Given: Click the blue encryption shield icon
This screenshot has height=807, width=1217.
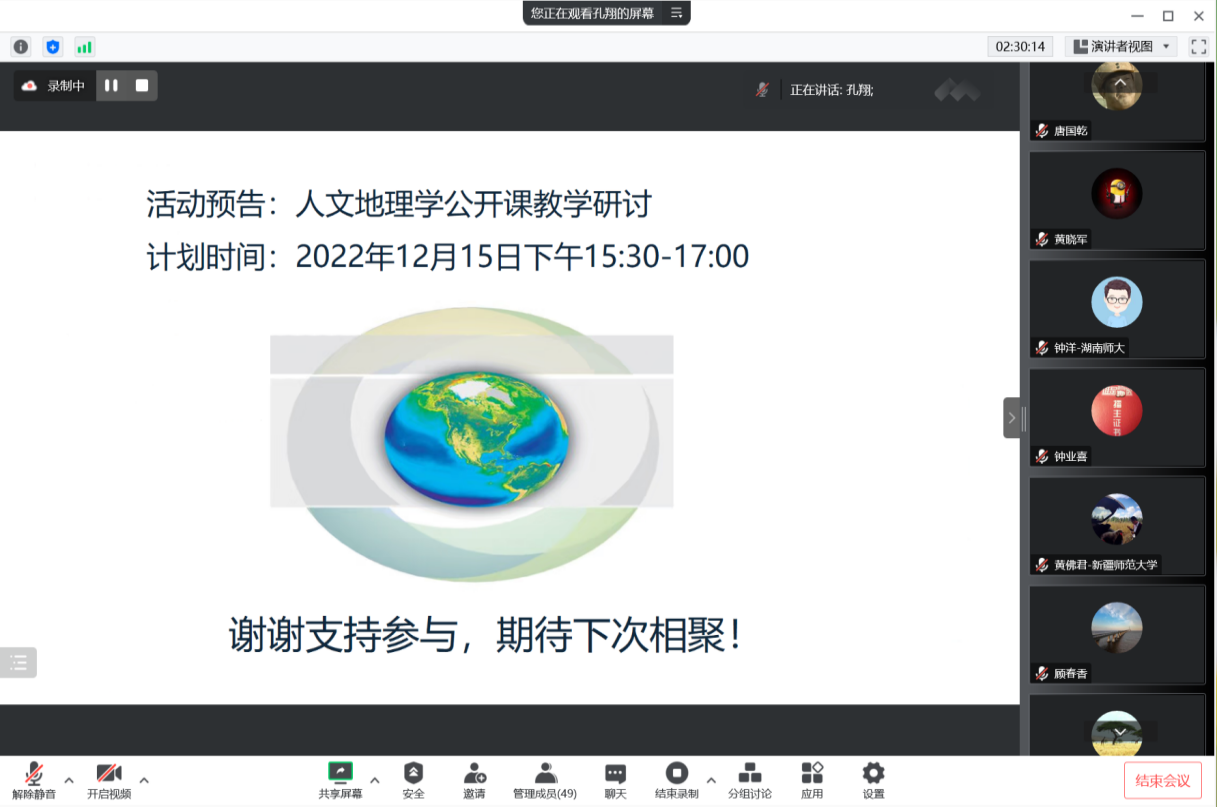Looking at the screenshot, I should (x=53, y=47).
